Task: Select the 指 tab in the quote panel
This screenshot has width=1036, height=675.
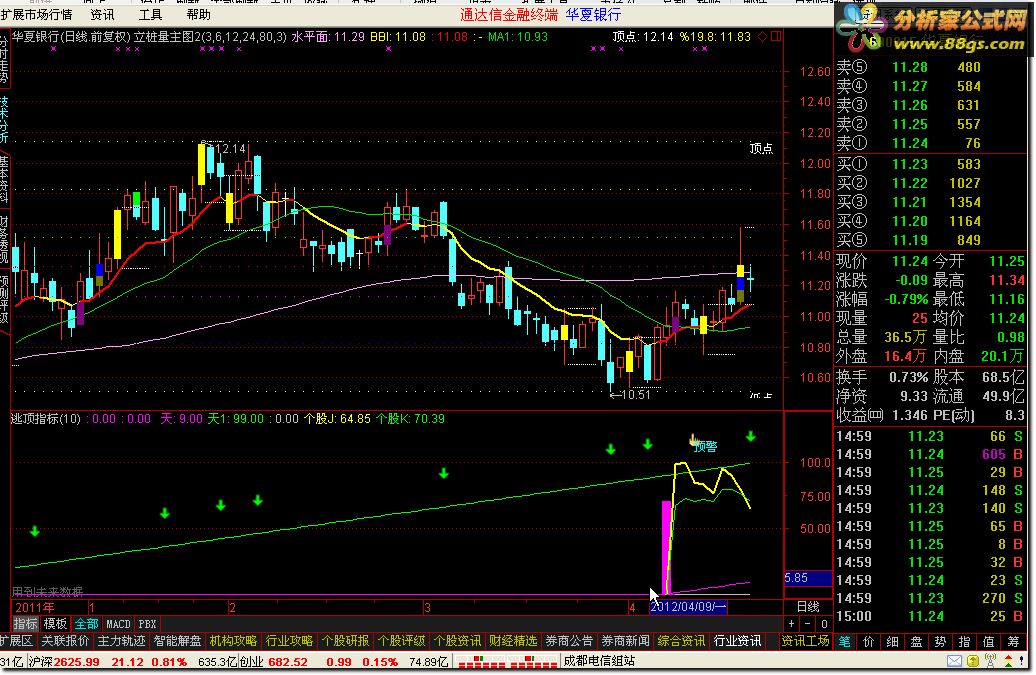Action: [x=965, y=641]
